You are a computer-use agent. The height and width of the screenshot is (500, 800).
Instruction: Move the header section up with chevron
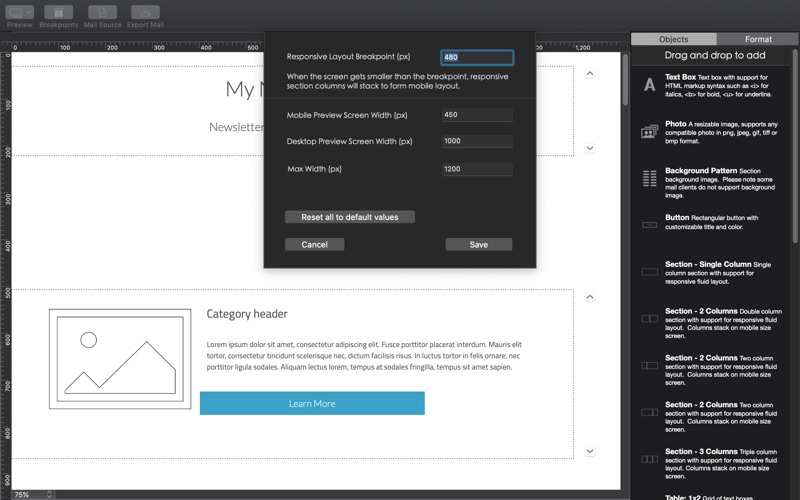point(590,73)
